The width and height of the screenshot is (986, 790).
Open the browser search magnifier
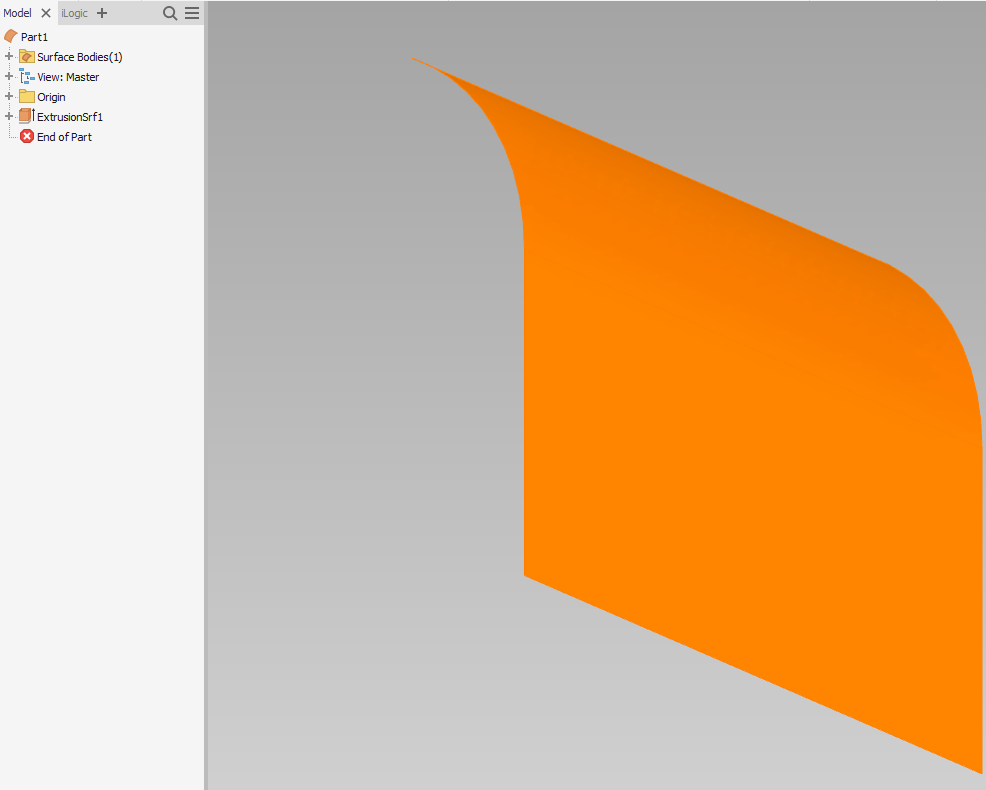pyautogui.click(x=170, y=13)
